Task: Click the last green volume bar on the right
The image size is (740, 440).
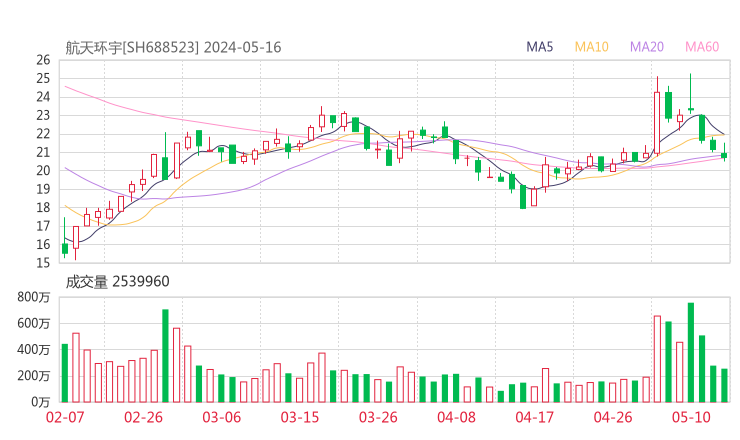Action: pyautogui.click(x=724, y=386)
